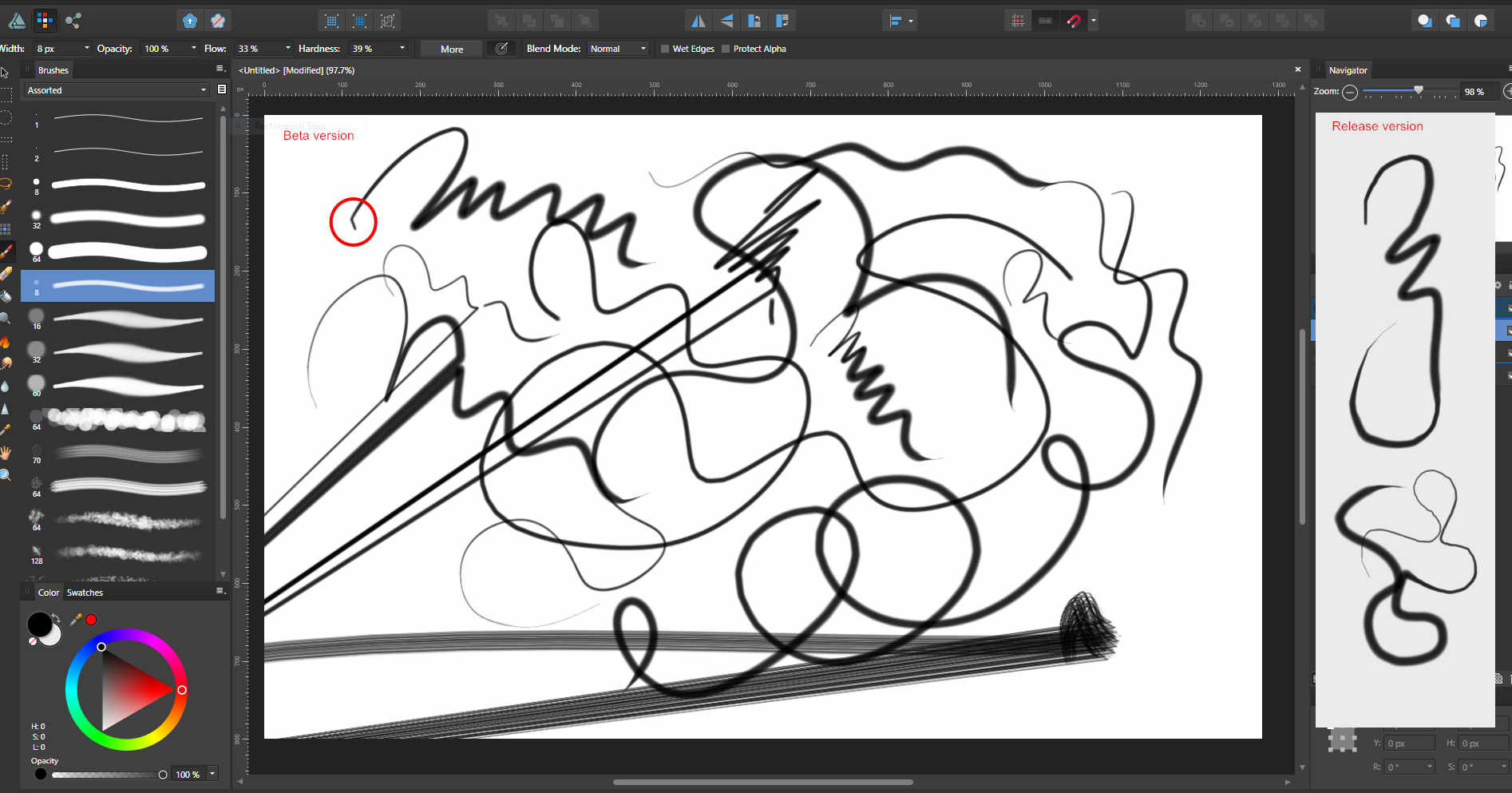Choose the size 1 thin brush
The width and height of the screenshot is (1512, 793).
[x=117, y=118]
